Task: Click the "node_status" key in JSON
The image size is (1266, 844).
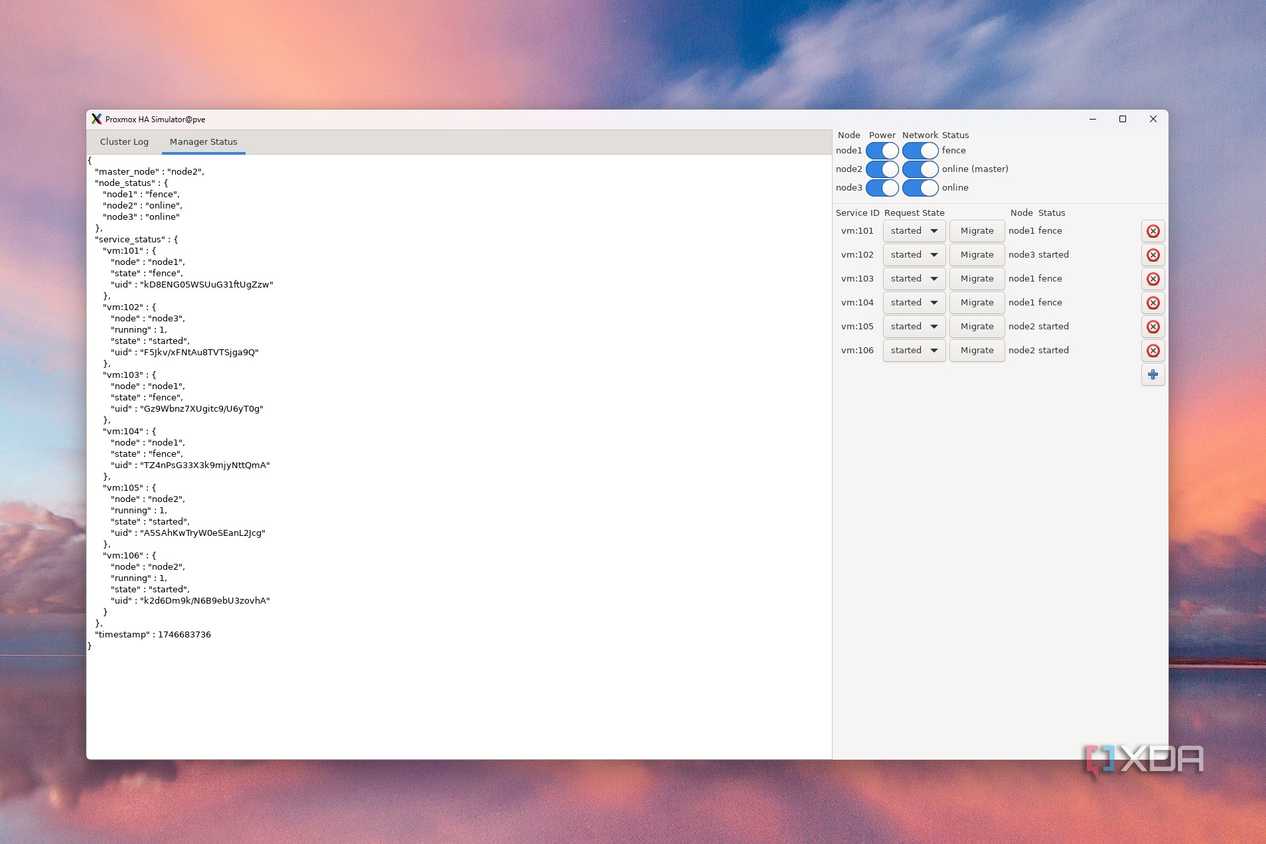Action: 126,183
